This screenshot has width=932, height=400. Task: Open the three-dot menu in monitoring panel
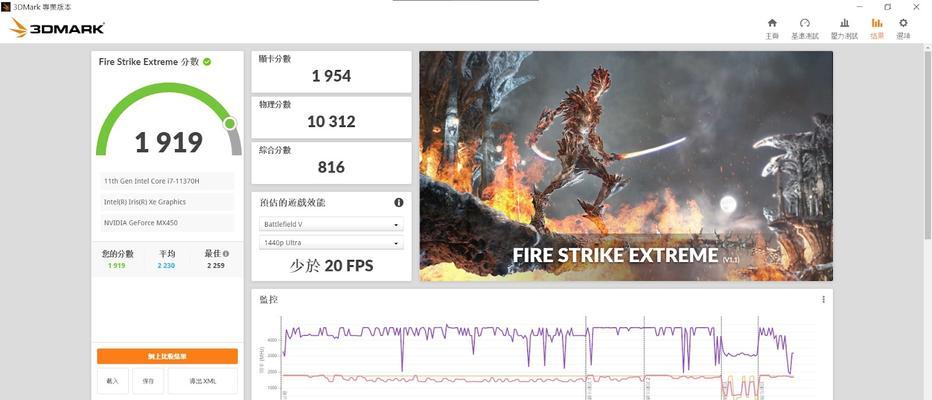(823, 300)
